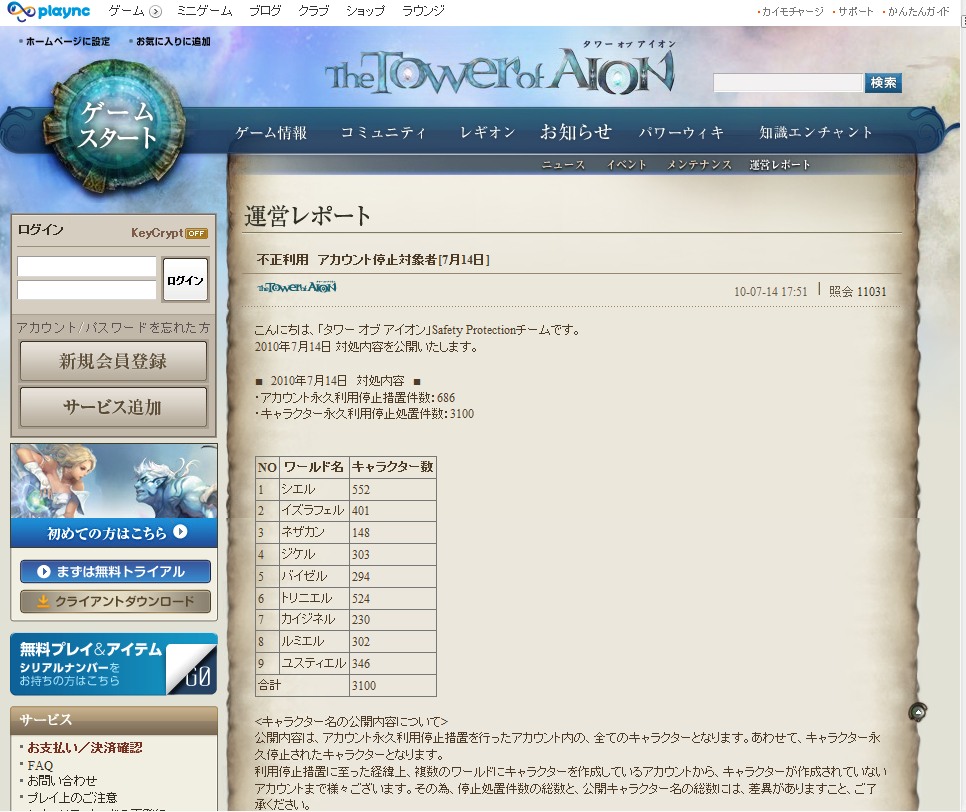The height and width of the screenshot is (812, 966).
Task: Open ミニゲーム in the top bar
Action: [204, 11]
